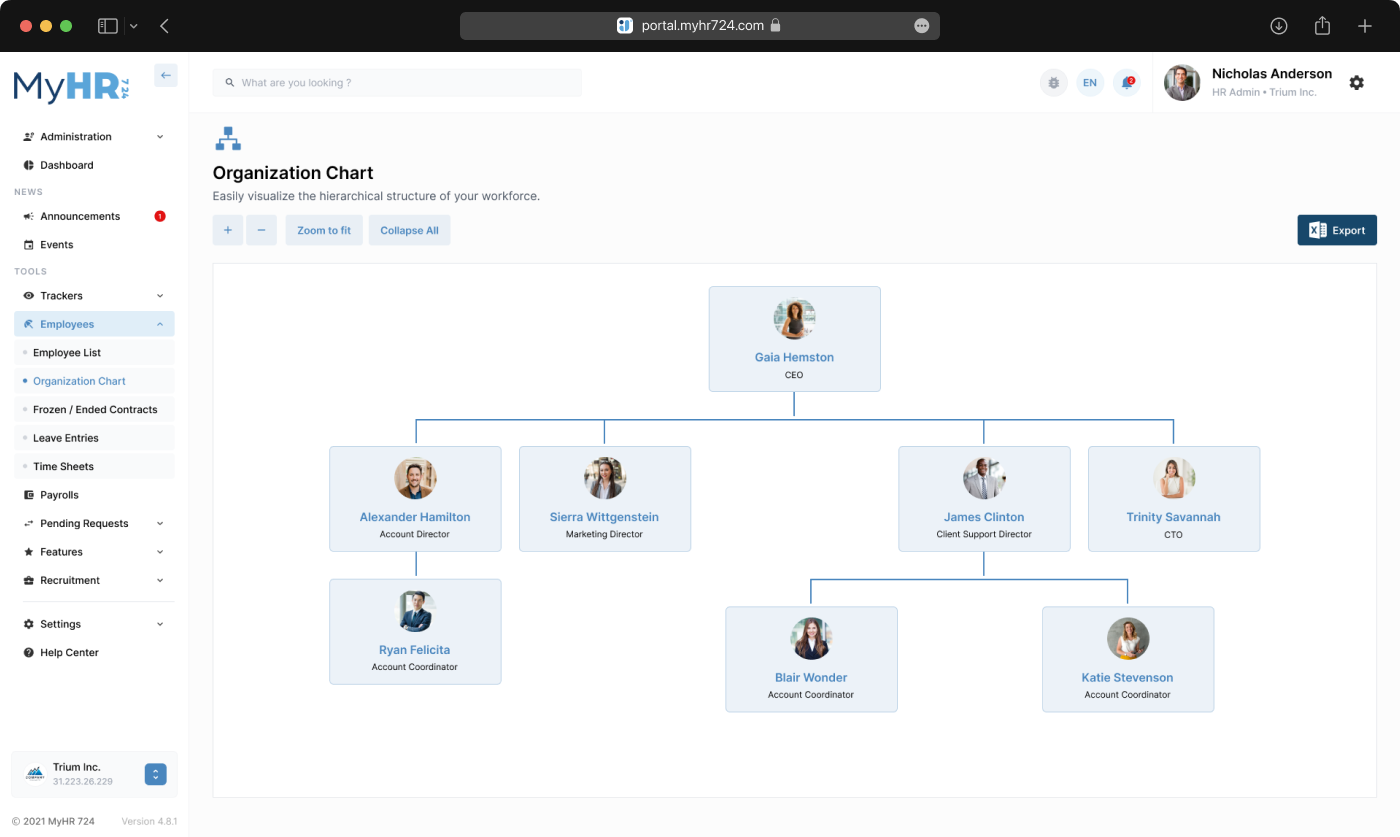This screenshot has height=837, width=1400.
Task: Select Organization Chart menu item
Action: click(94, 381)
